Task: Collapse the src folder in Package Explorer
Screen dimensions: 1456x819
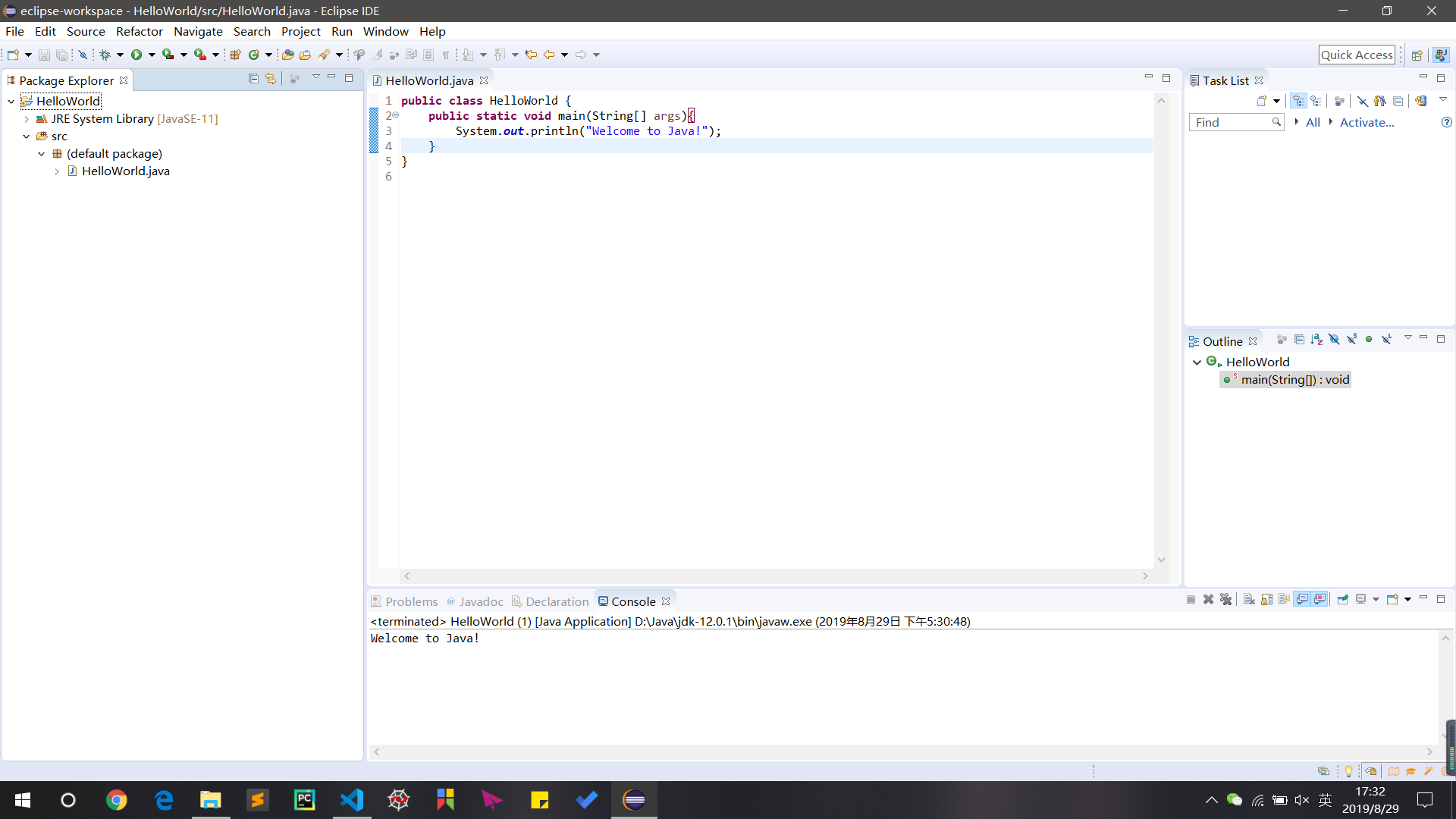Action: pos(27,136)
